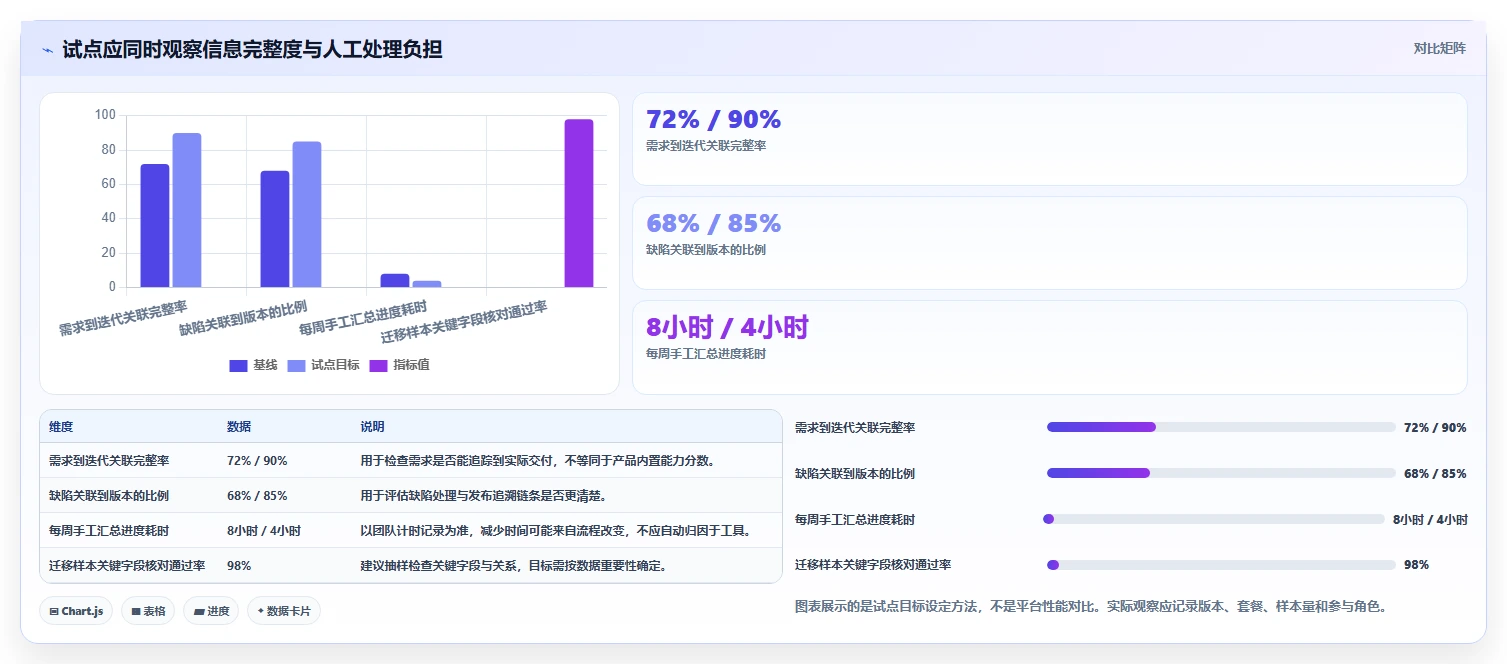Click the 维度 table column header
1507x664 pixels.
coord(61,427)
